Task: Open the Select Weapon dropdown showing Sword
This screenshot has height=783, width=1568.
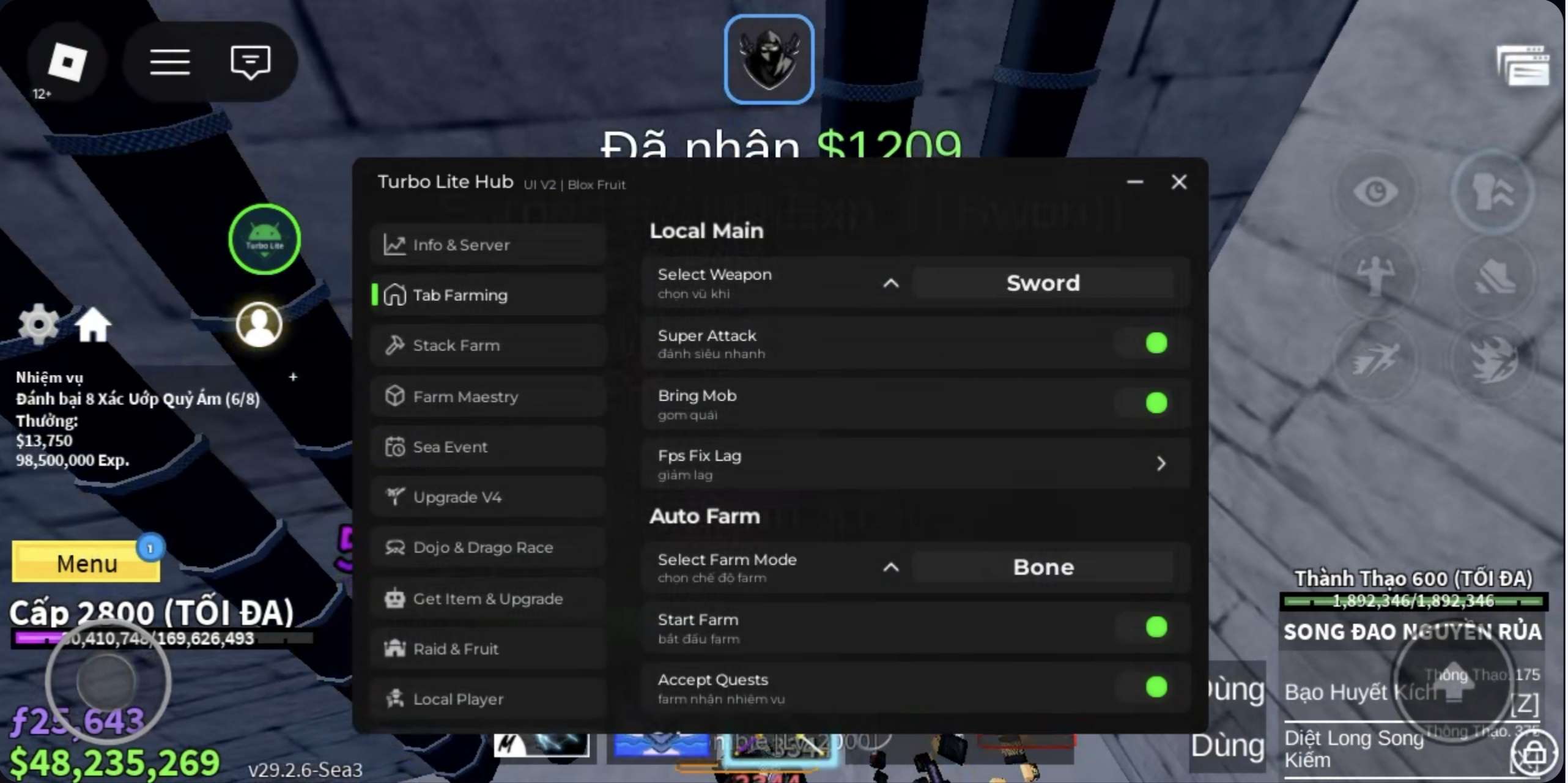Action: [x=1043, y=283]
